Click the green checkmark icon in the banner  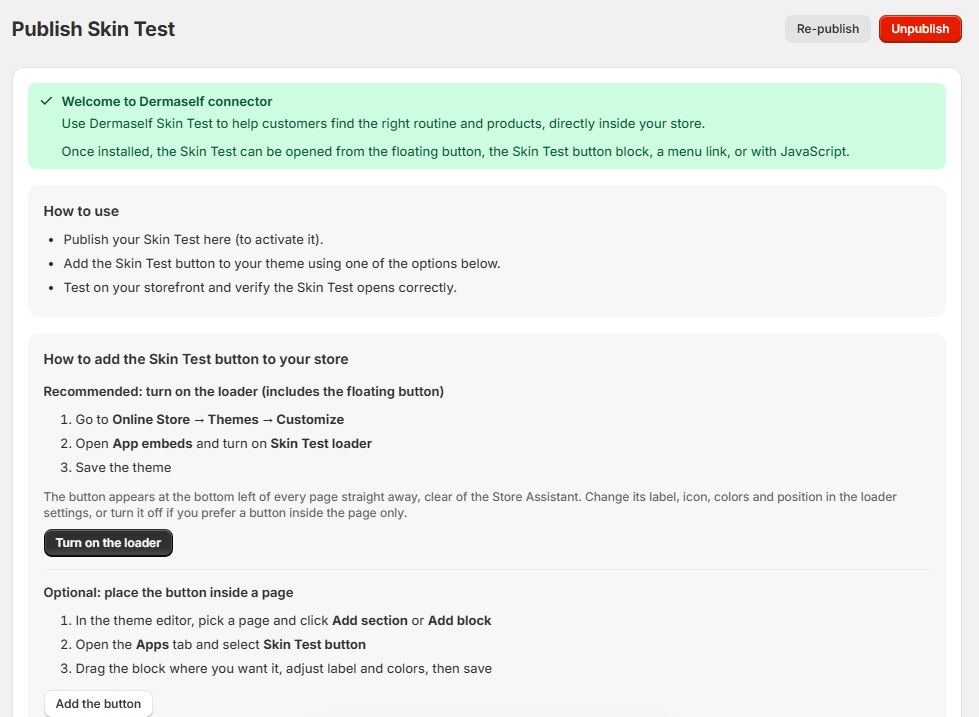click(x=46, y=101)
